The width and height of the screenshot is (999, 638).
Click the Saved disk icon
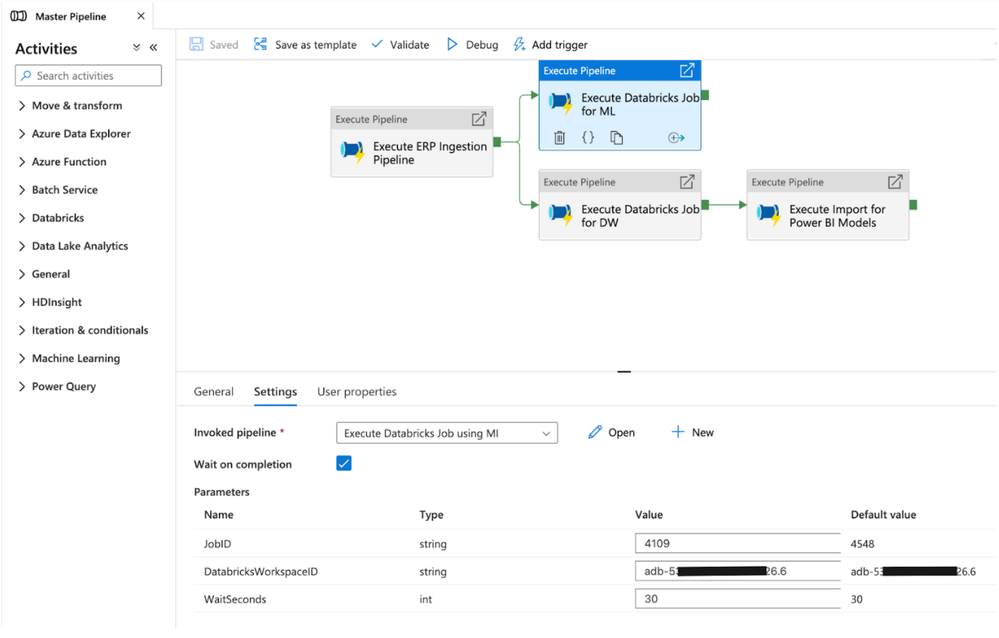coord(196,44)
